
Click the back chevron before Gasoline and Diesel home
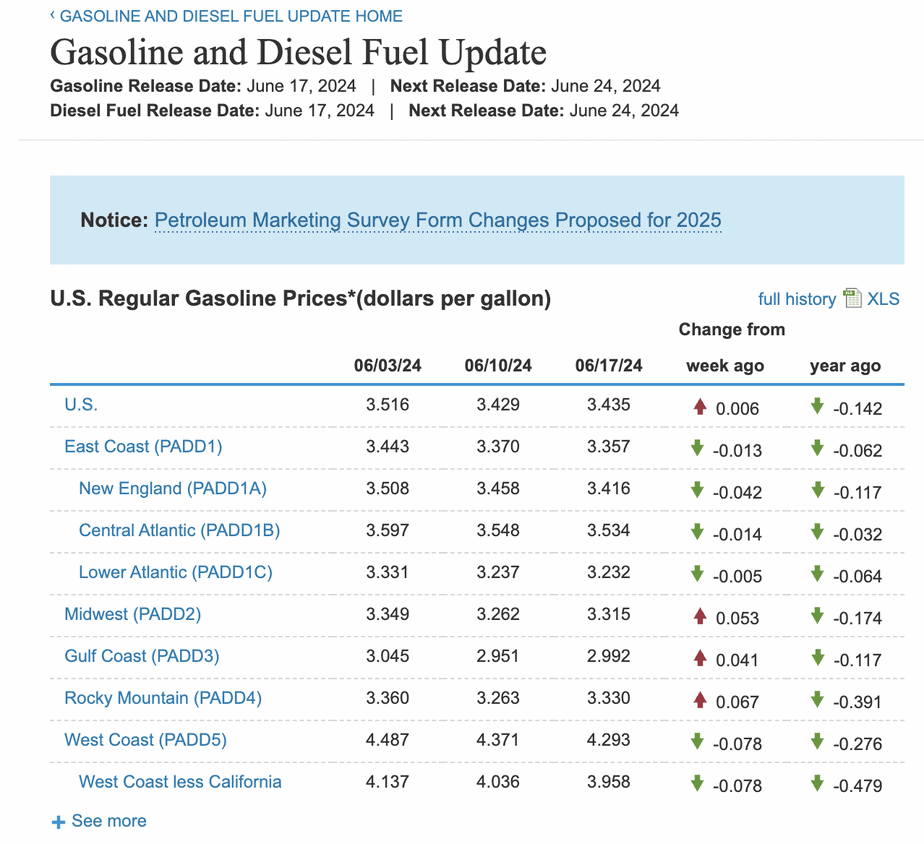coord(53,15)
